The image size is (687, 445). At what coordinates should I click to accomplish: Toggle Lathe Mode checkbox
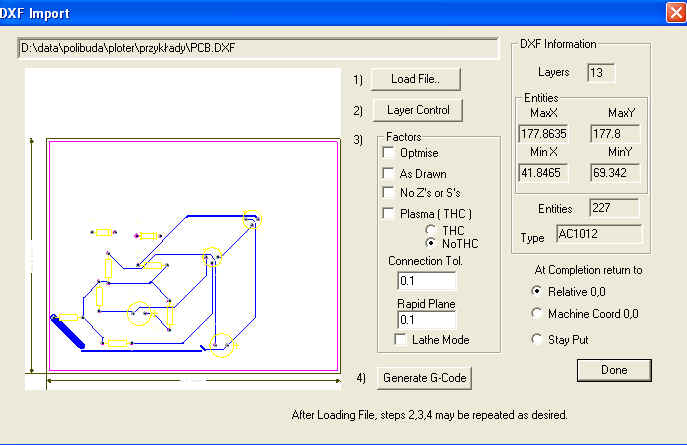point(400,339)
